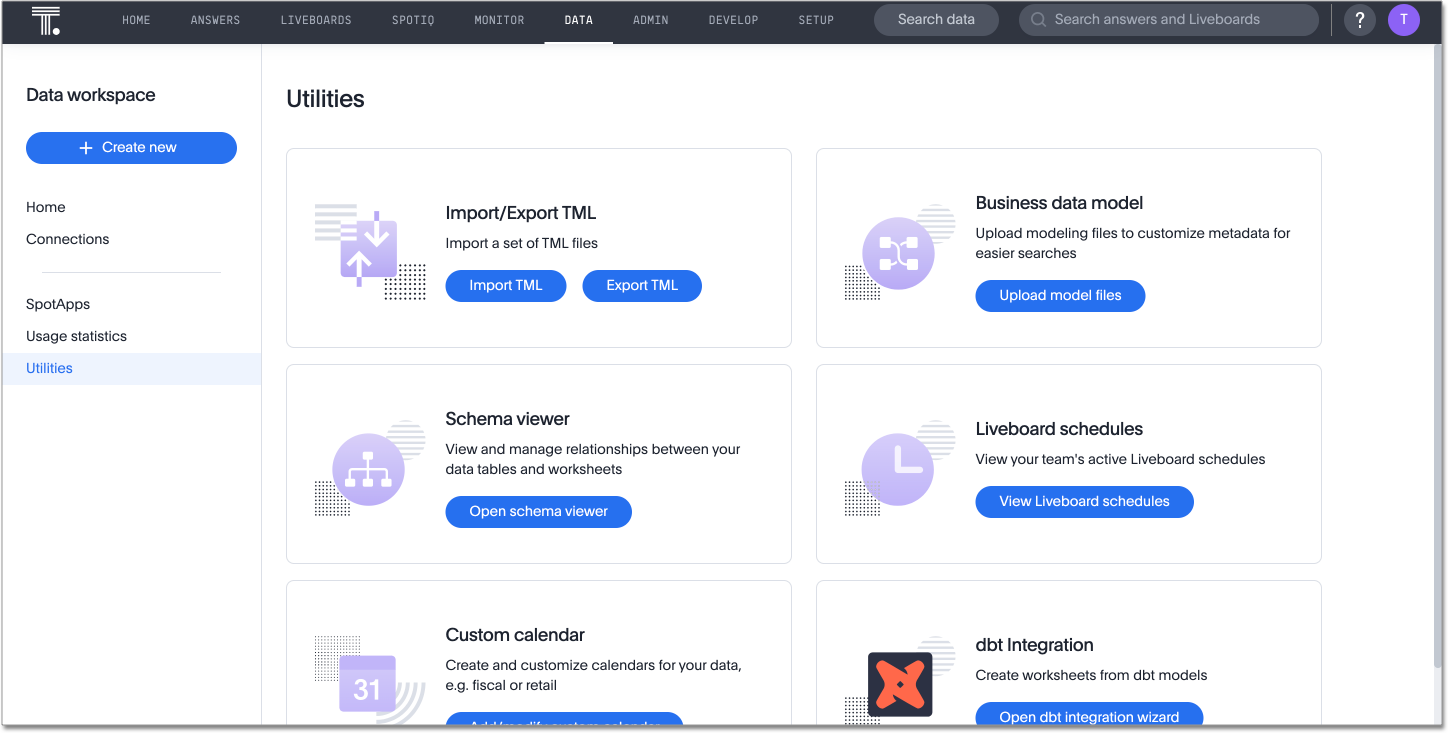The height and width of the screenshot is (733, 1448).
Task: Click the Liveboard schedules clock icon
Action: (x=898, y=469)
